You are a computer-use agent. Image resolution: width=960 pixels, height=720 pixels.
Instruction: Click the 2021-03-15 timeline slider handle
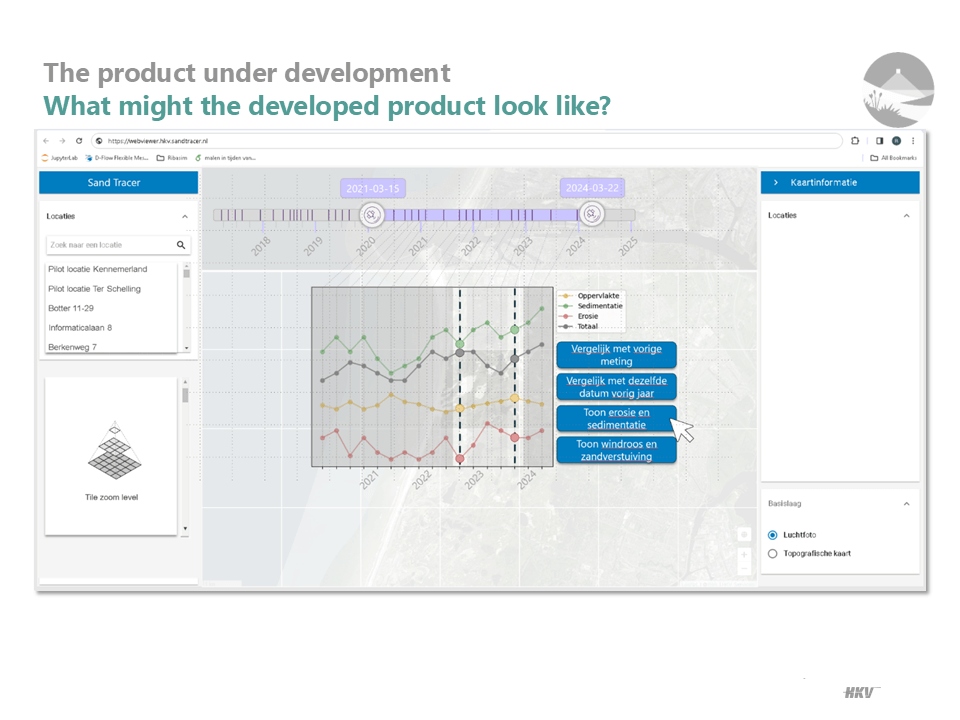(372, 214)
